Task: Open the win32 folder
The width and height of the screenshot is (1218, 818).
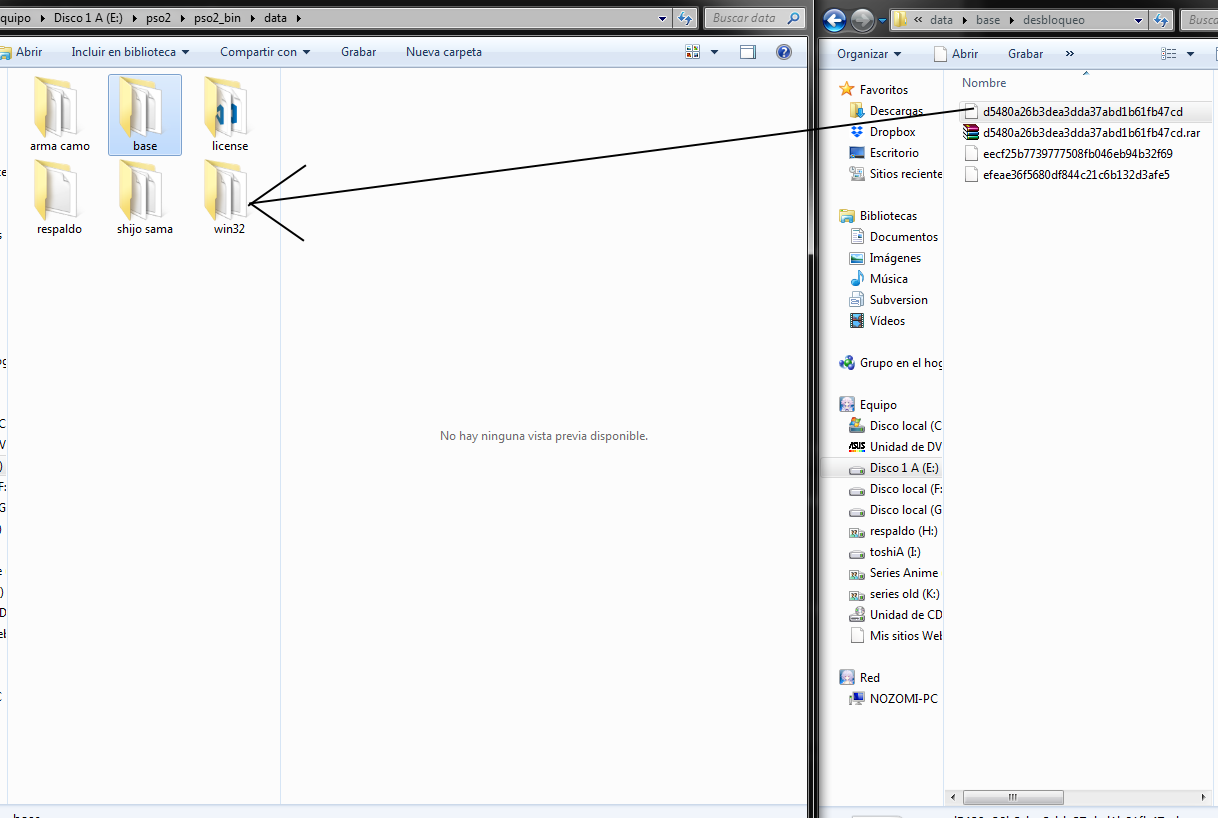Action: coord(228,195)
